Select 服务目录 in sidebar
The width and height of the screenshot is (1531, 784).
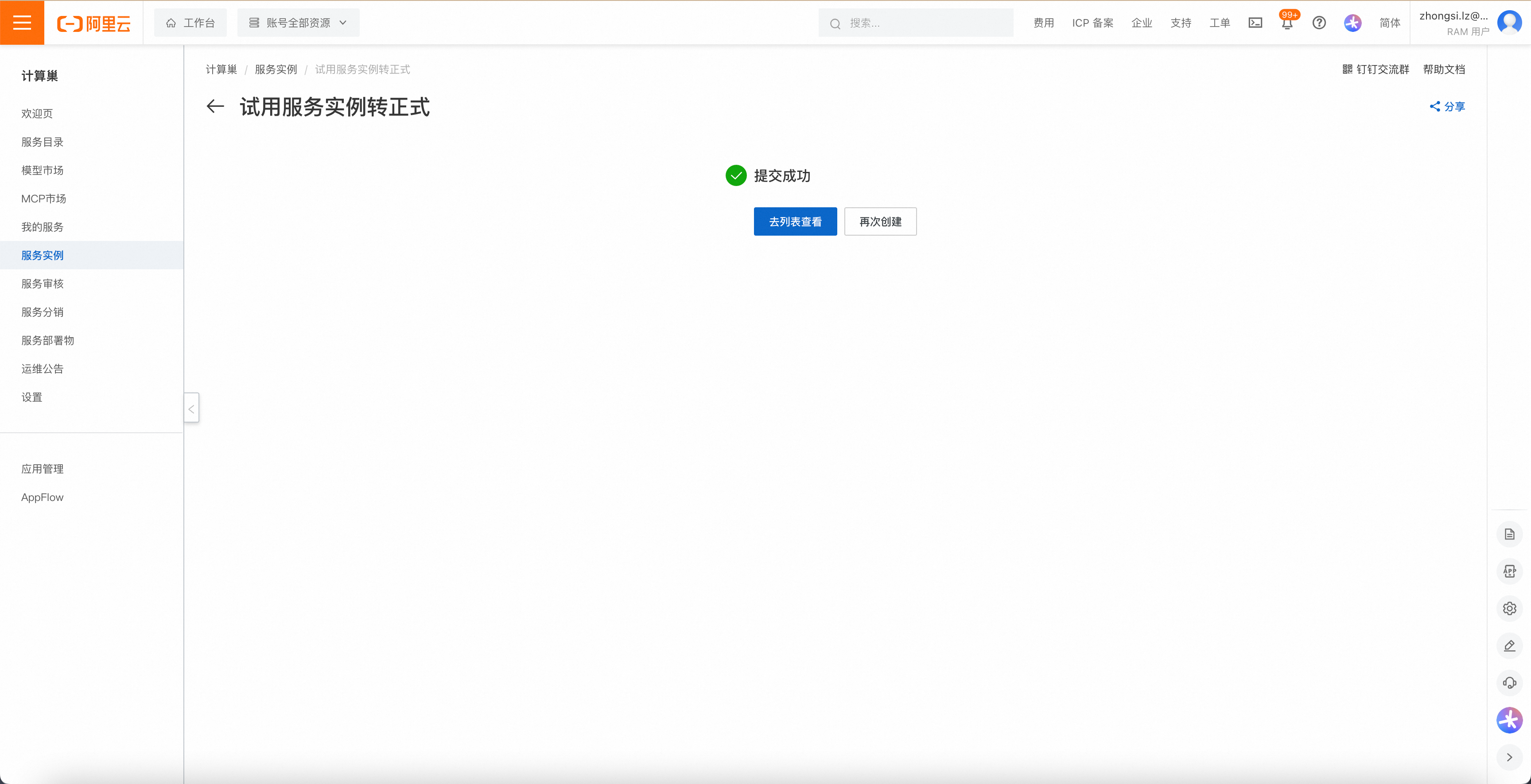pos(42,142)
